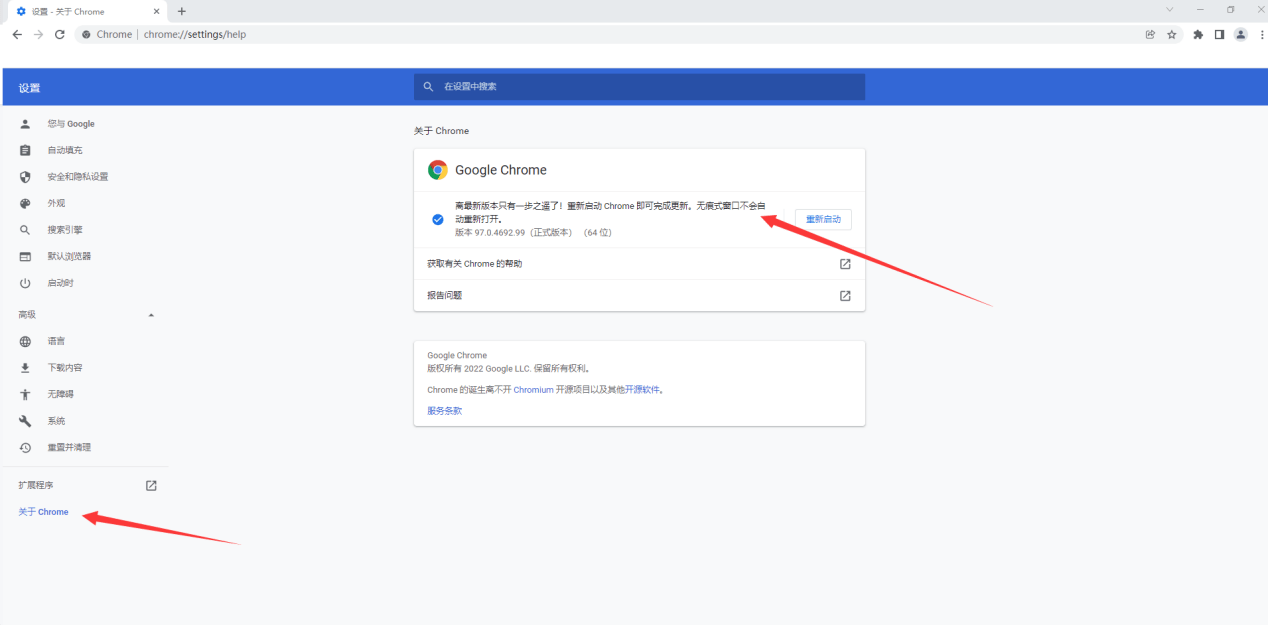Click external icon beside 获取有关 Chrome 的帮助
This screenshot has width=1268, height=625.
[x=845, y=264]
